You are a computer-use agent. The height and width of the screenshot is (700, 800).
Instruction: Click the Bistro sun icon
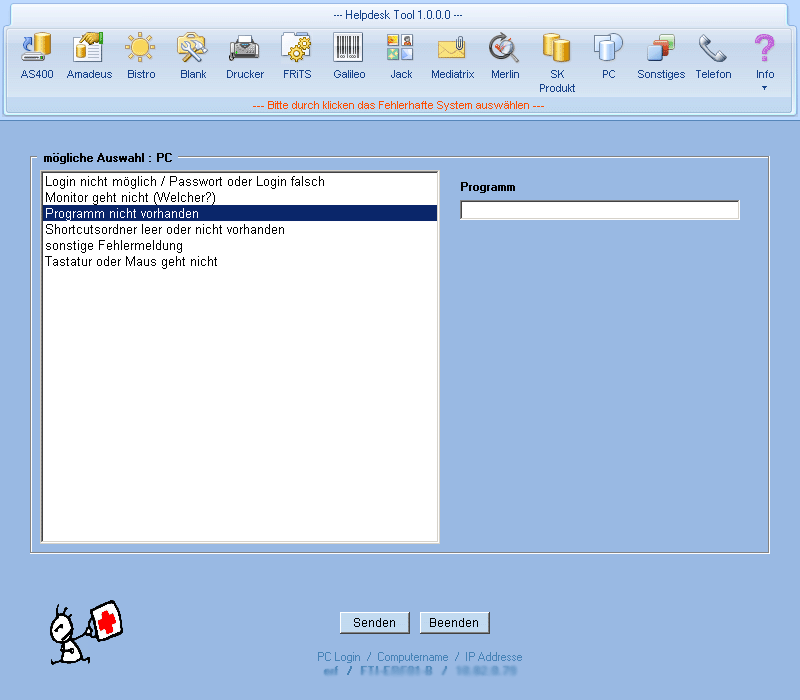(141, 49)
